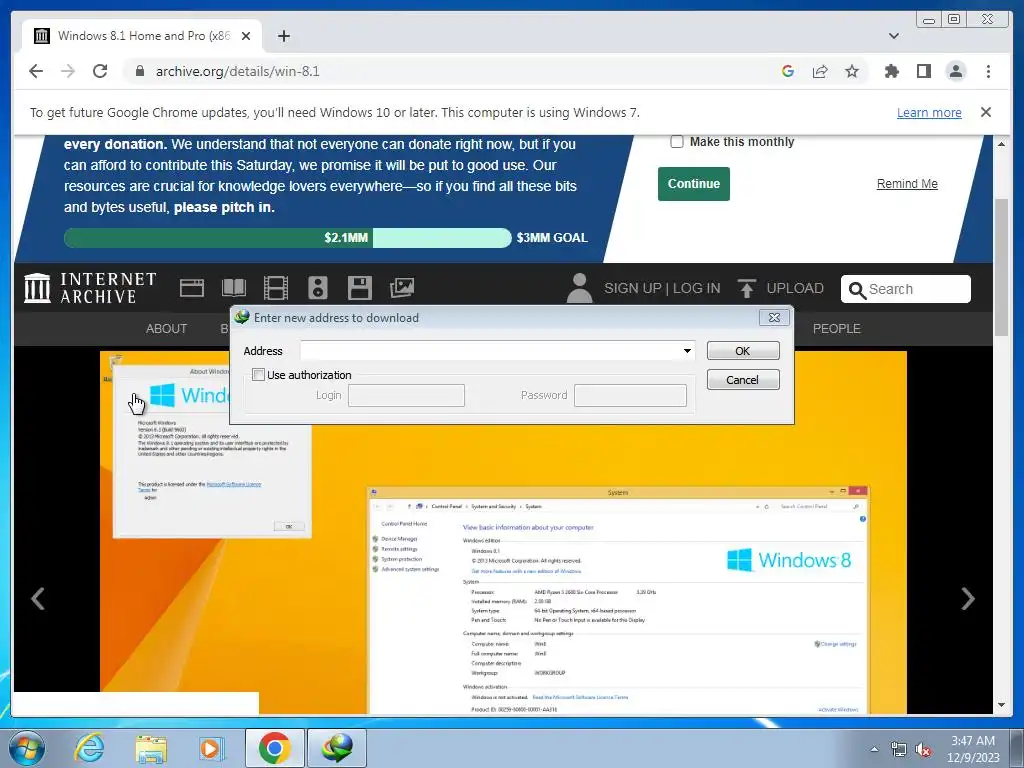
Task: Share this page icon in address bar
Action: (820, 71)
